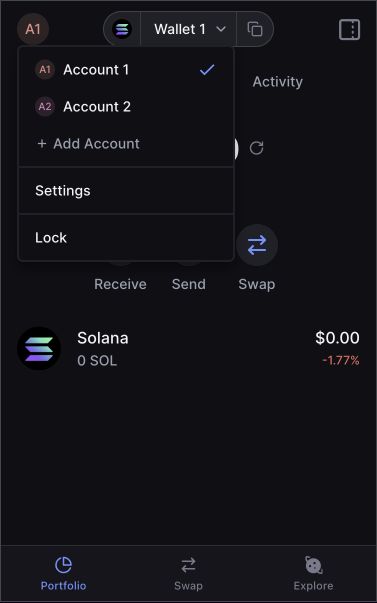Click the A1 account avatar at top
377x603 pixels.
point(33,29)
